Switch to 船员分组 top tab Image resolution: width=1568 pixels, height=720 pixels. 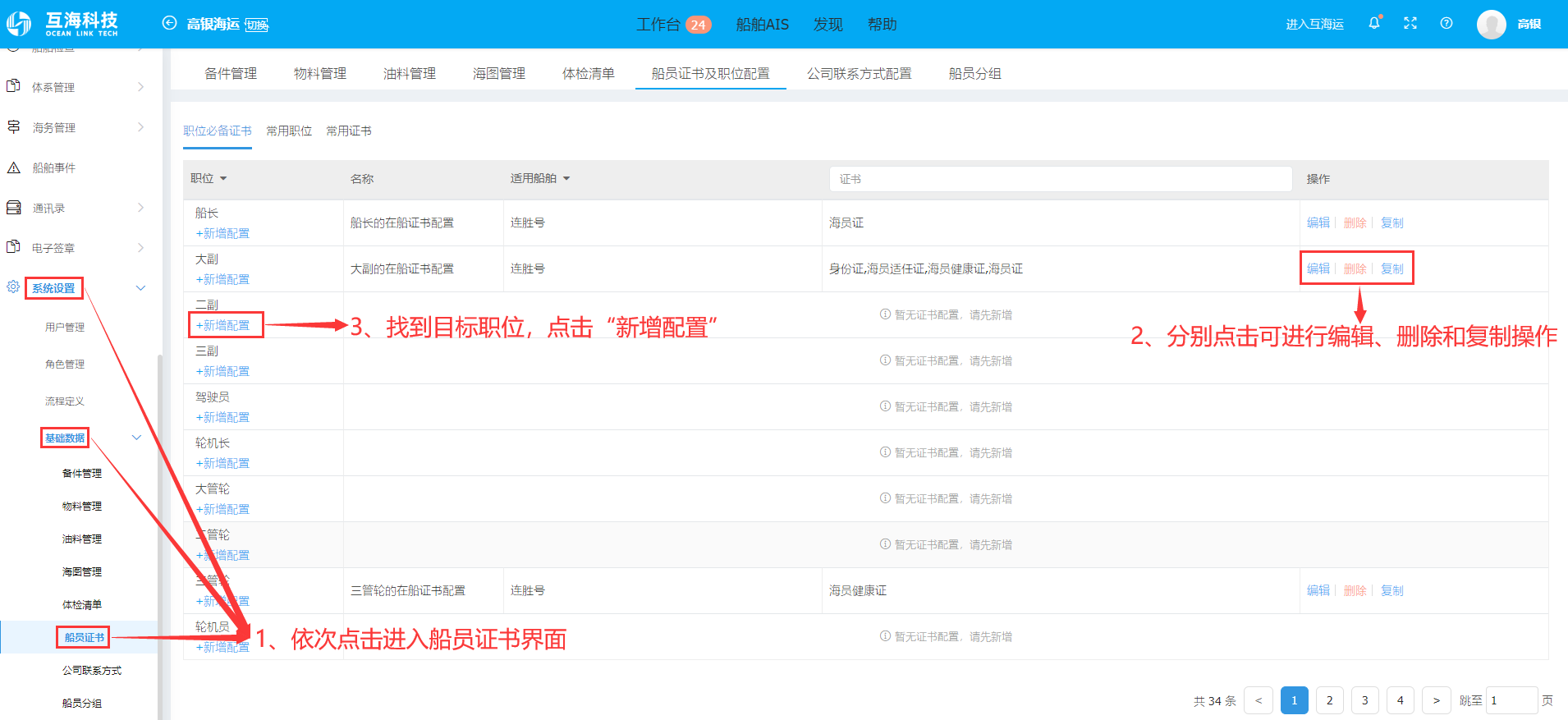[975, 73]
